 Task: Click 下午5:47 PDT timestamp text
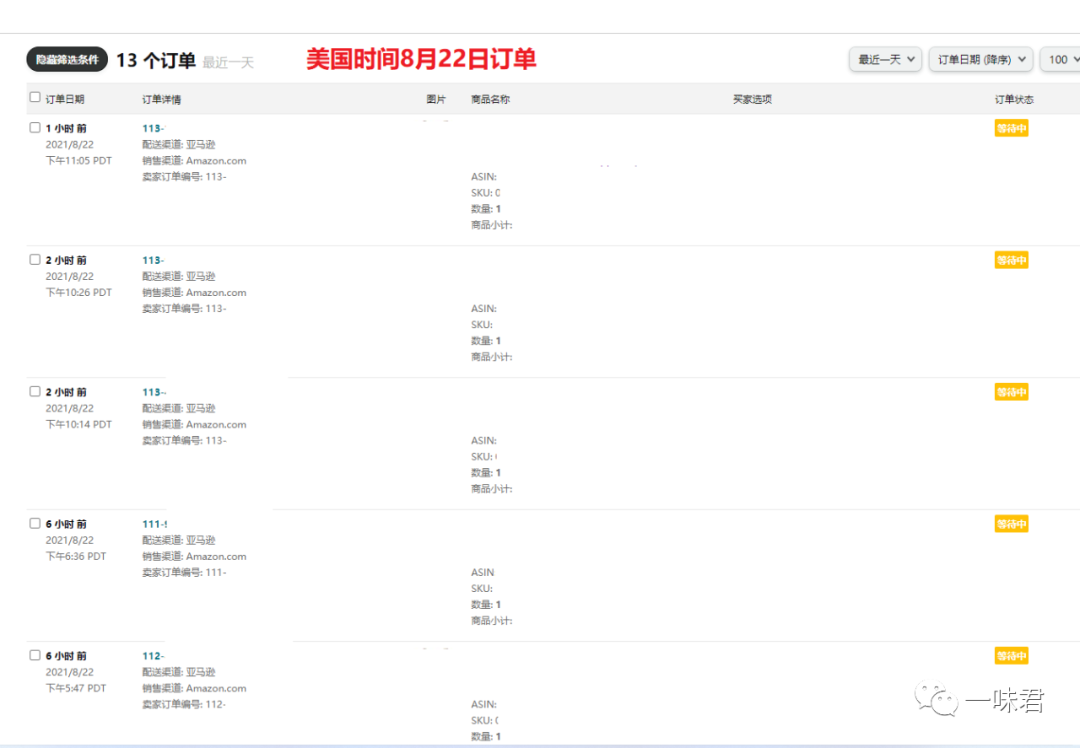pos(76,688)
